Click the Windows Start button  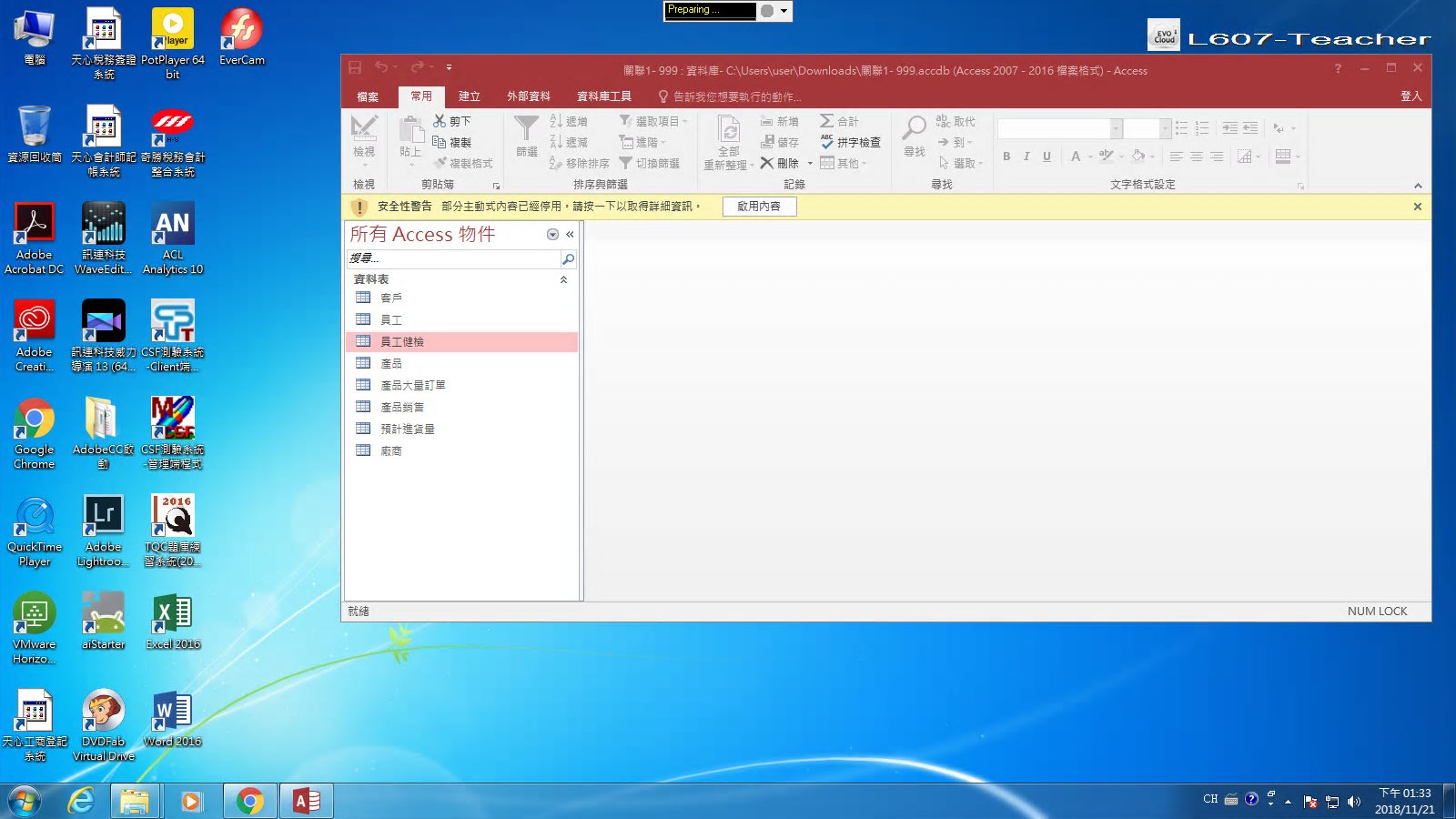25,802
